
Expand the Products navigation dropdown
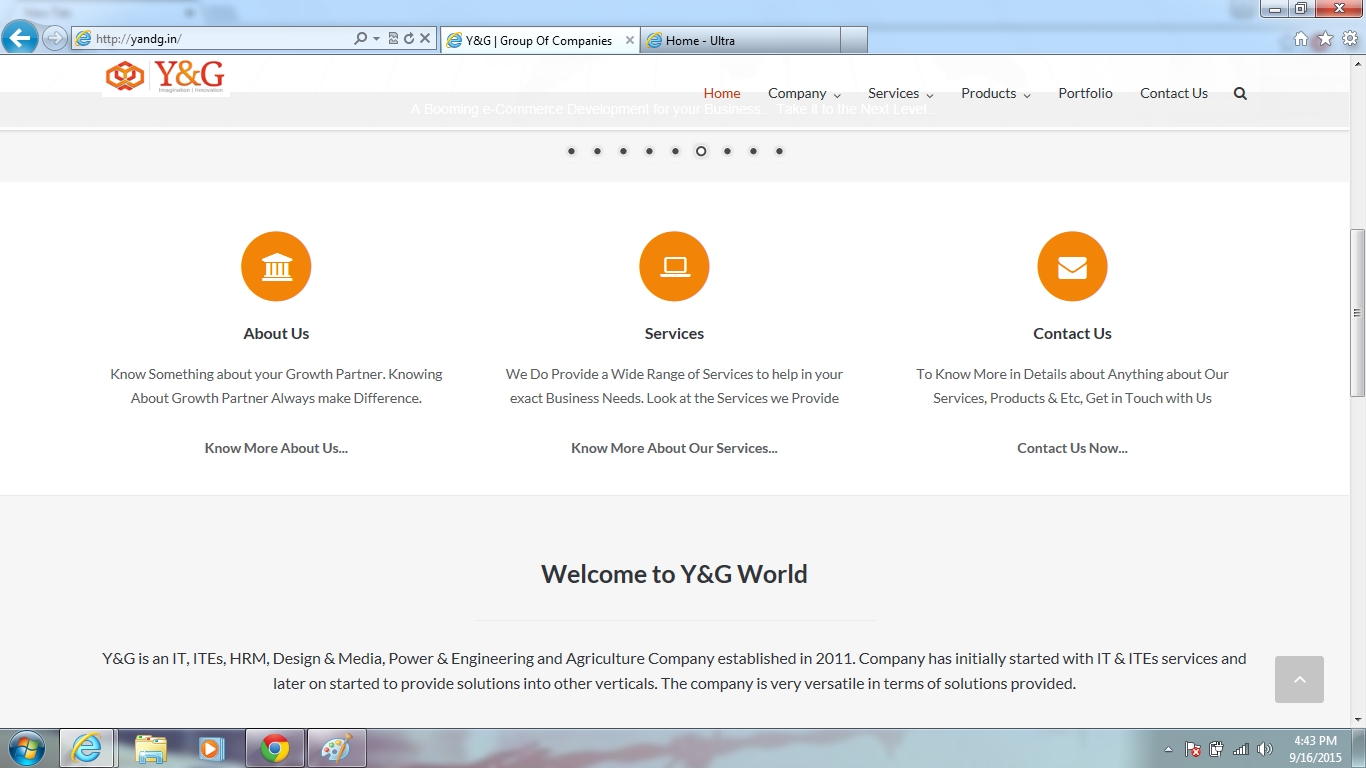[995, 94]
